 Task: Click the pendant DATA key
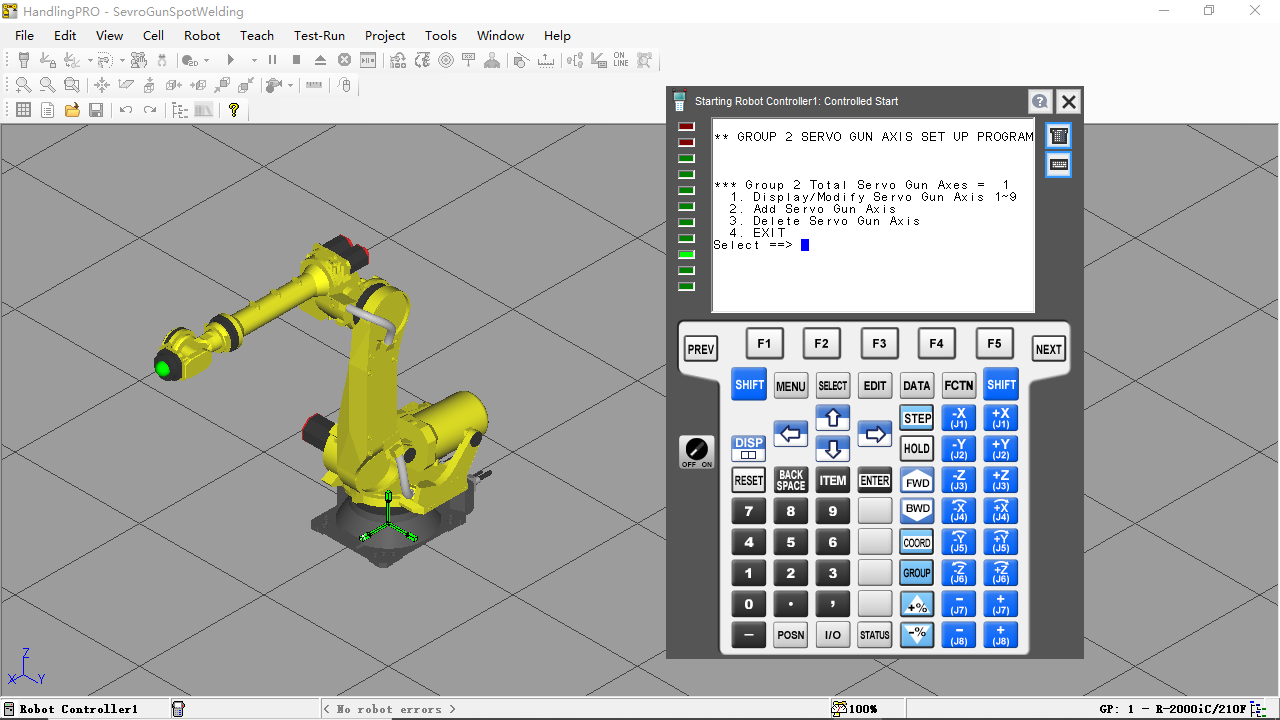917,386
